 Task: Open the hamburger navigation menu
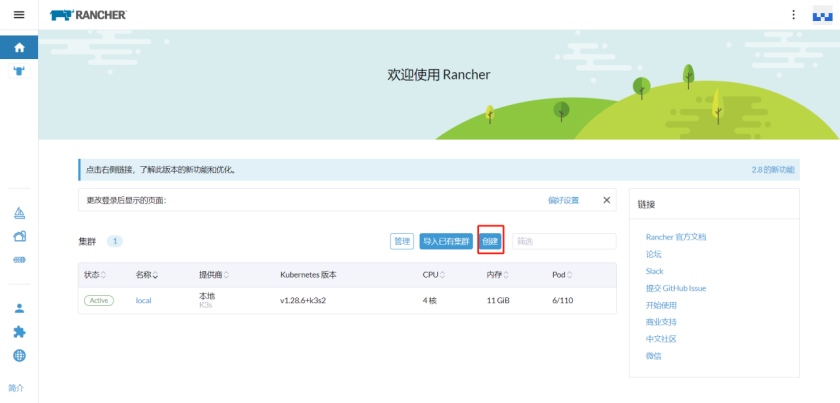pyautogui.click(x=19, y=15)
